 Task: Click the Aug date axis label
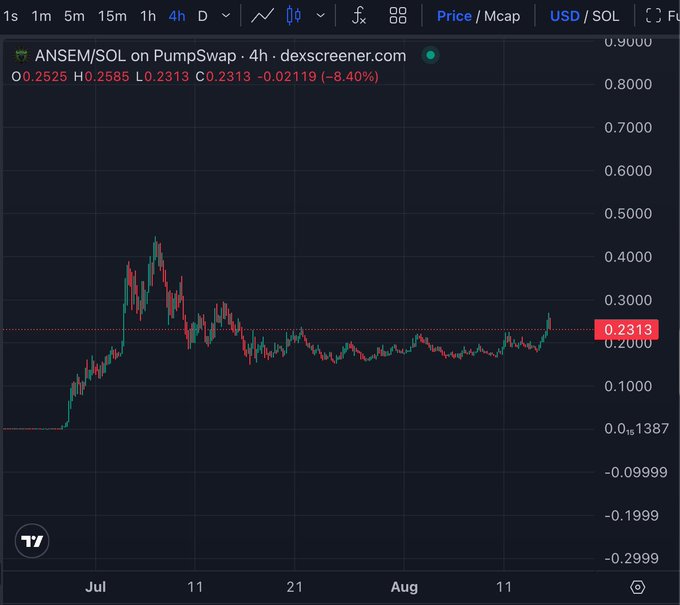click(x=404, y=587)
